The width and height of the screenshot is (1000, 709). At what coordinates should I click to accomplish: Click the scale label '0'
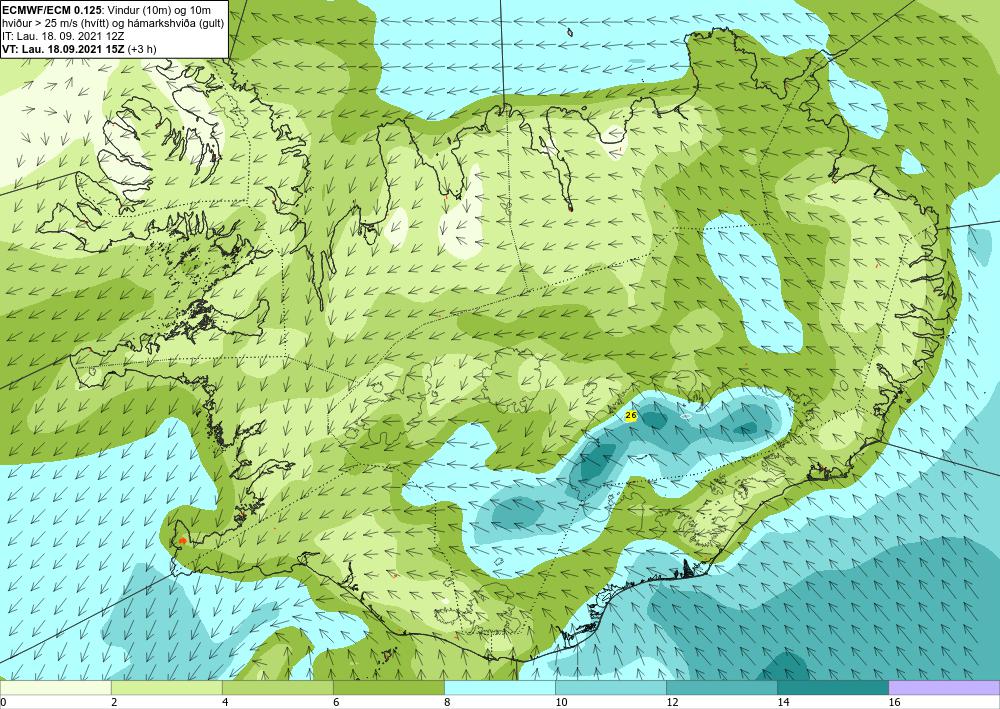tap(3, 702)
